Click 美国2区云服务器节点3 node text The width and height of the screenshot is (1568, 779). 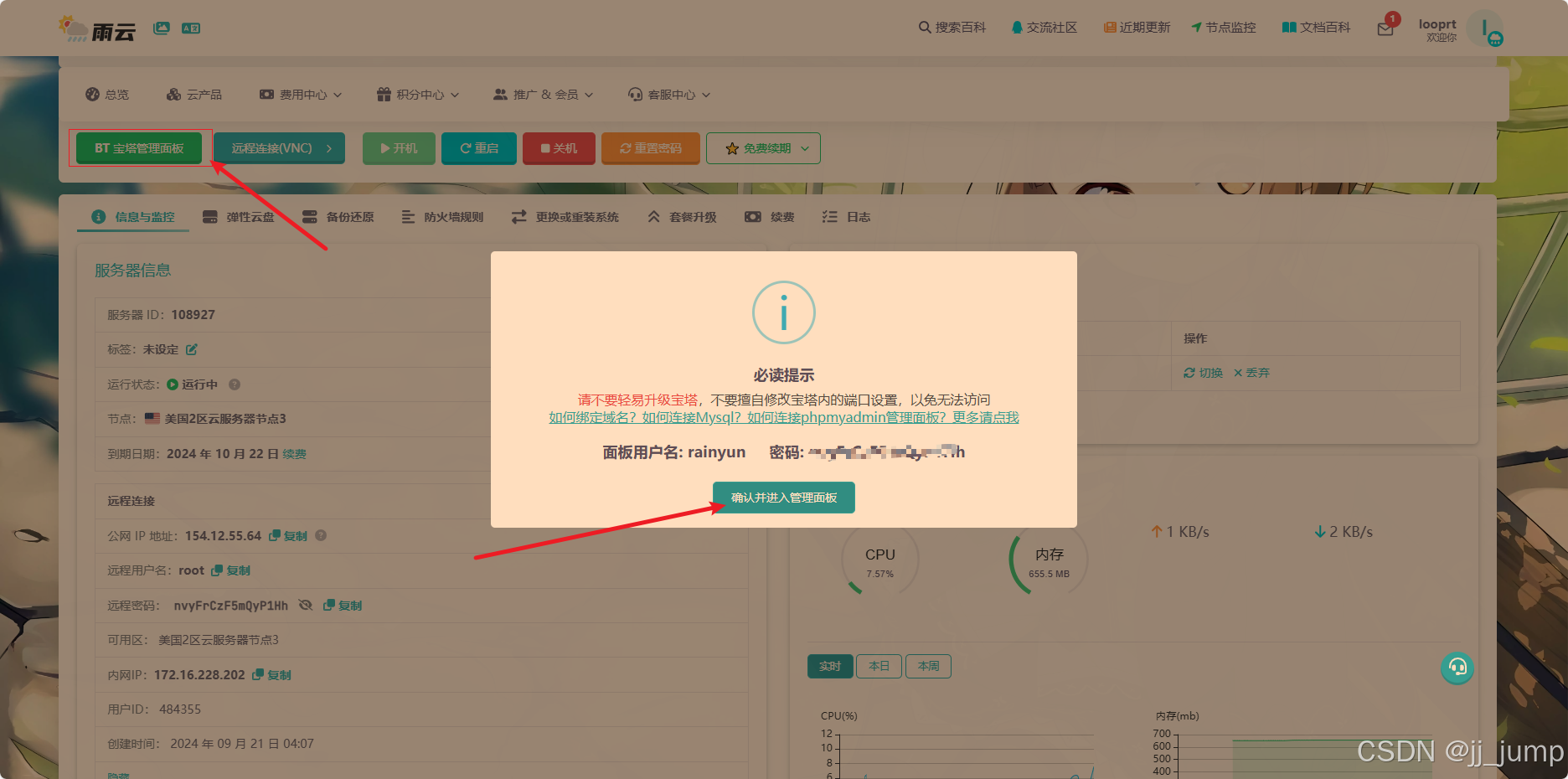225,419
